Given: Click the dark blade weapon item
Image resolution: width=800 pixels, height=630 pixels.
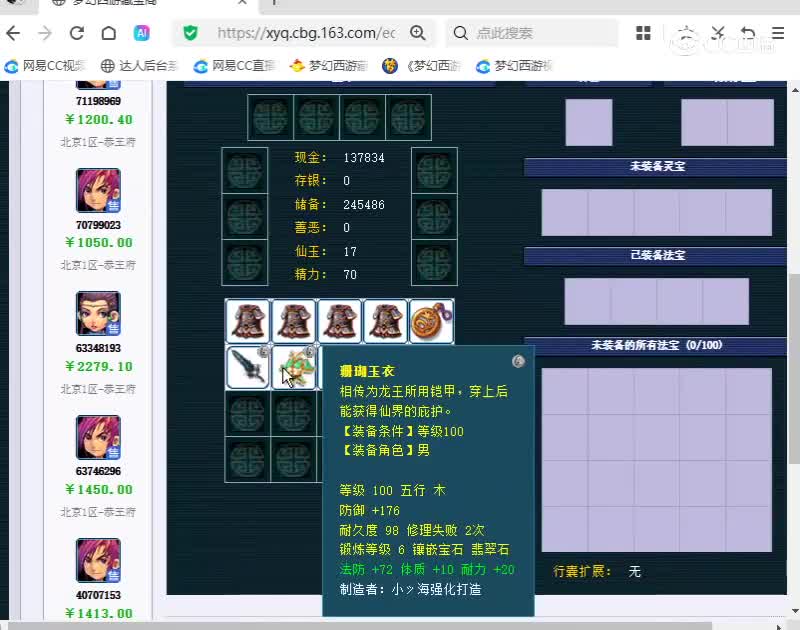Looking at the screenshot, I should pyautogui.click(x=247, y=367).
